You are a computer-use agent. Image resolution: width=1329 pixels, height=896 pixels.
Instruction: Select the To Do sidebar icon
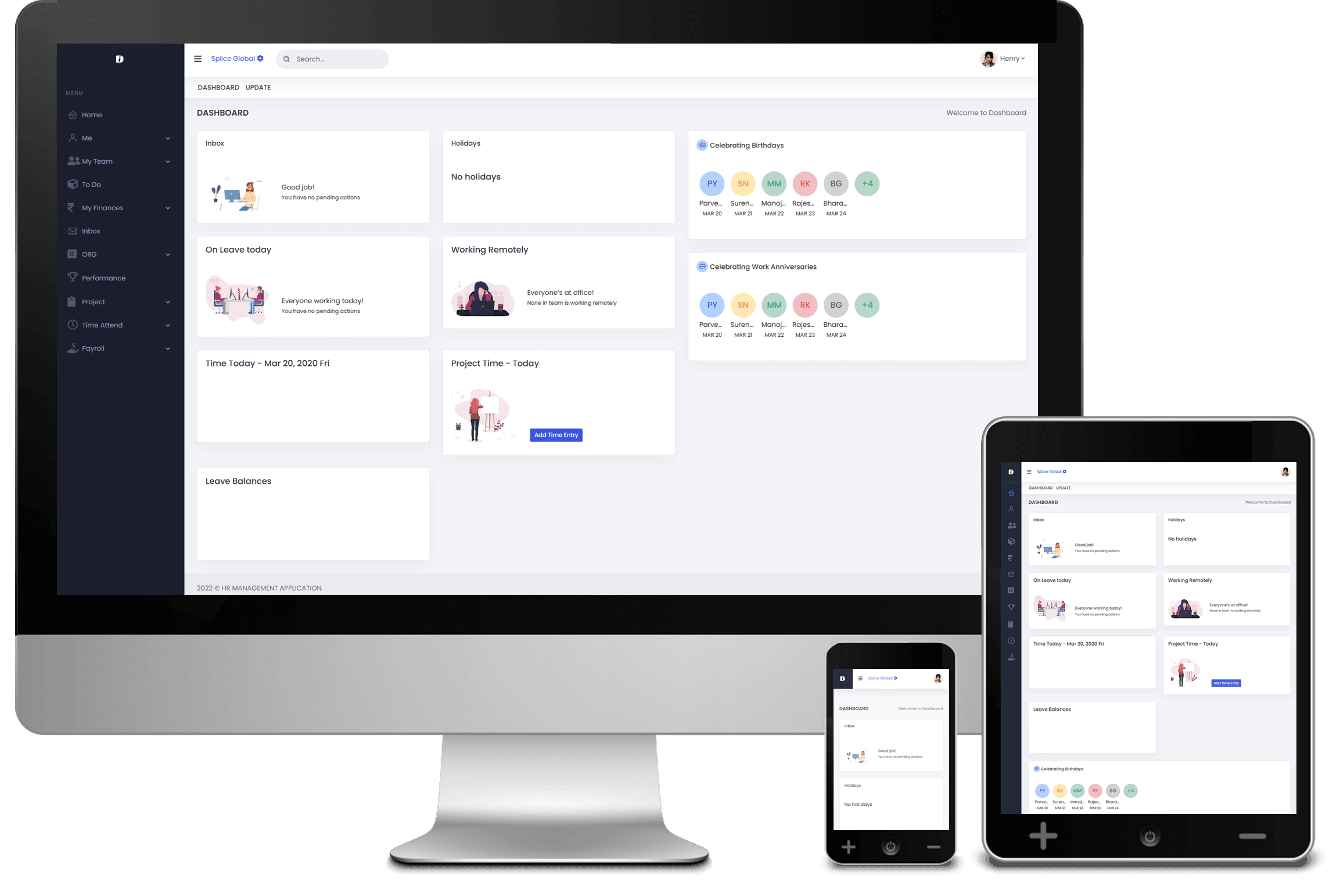pos(74,184)
